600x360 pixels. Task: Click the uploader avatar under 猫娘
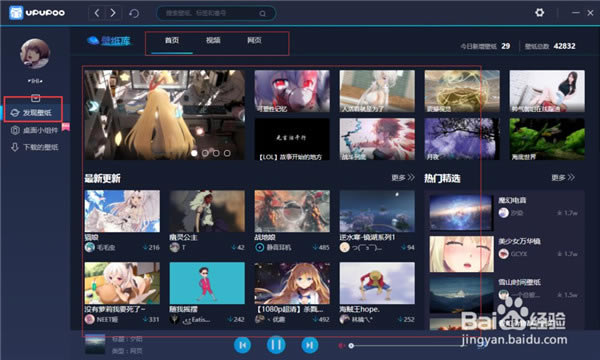click(x=90, y=247)
